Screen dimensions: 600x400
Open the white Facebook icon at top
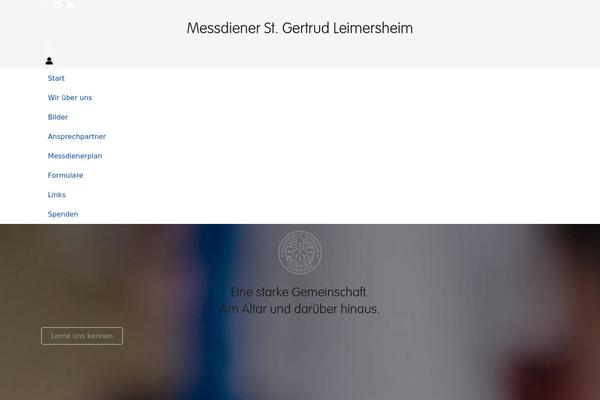pyautogui.click(x=58, y=5)
